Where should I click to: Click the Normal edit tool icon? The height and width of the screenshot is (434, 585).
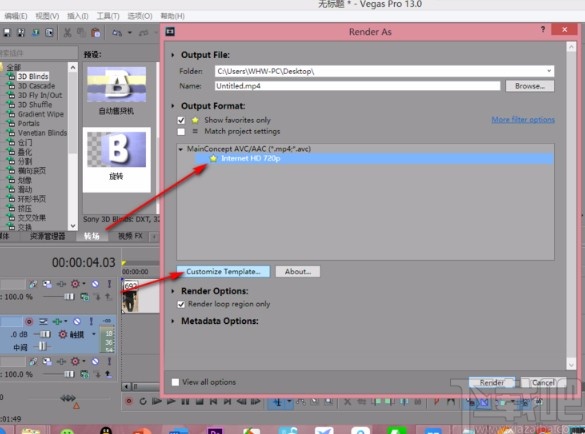pyautogui.click(x=278, y=402)
